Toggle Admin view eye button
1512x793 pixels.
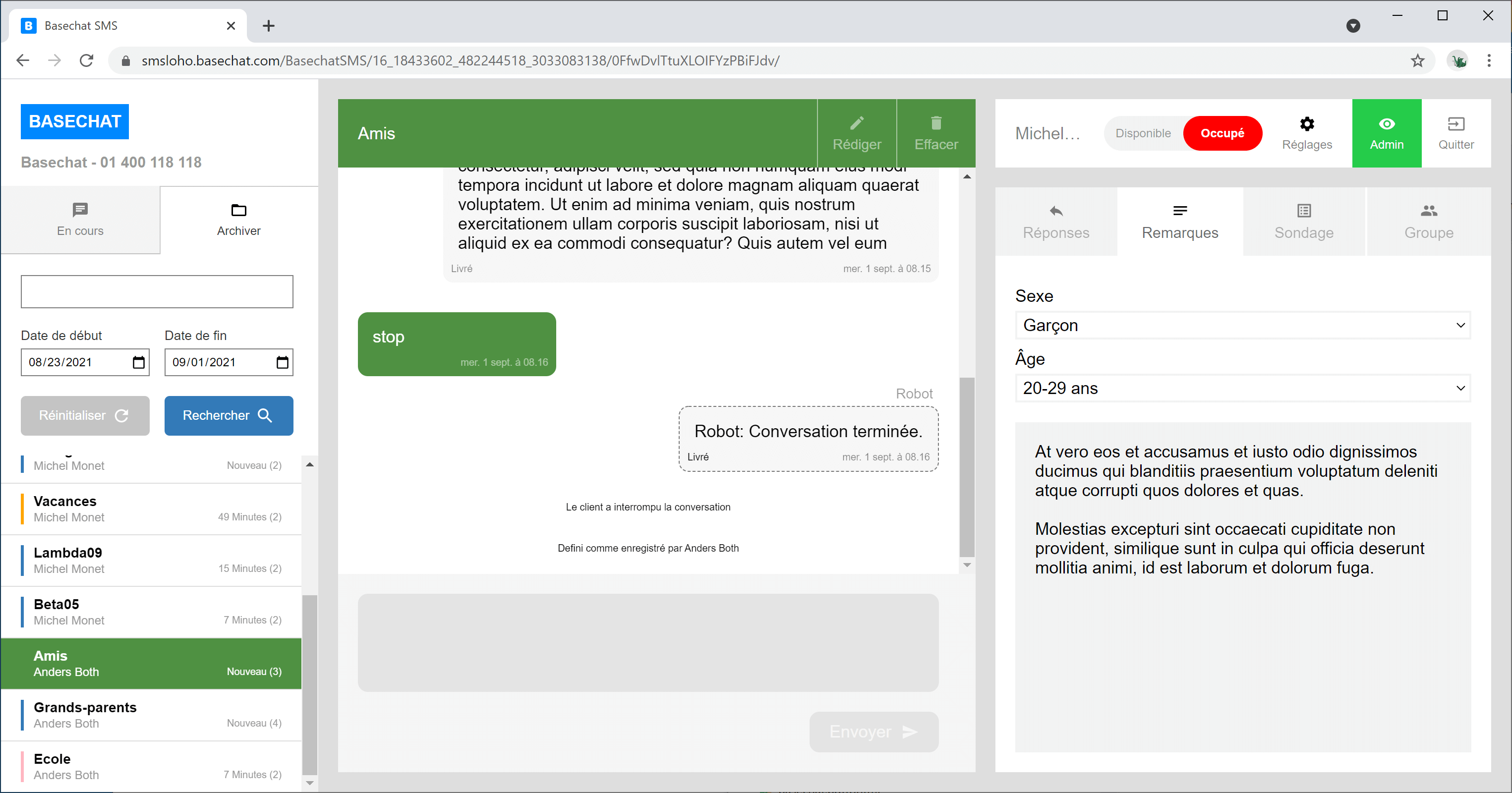pos(1387,133)
